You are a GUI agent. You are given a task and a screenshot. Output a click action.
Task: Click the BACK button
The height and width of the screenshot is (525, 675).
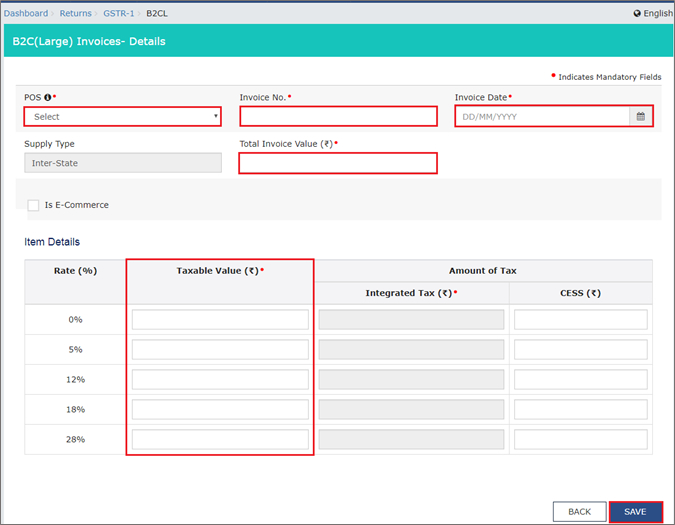(579, 512)
